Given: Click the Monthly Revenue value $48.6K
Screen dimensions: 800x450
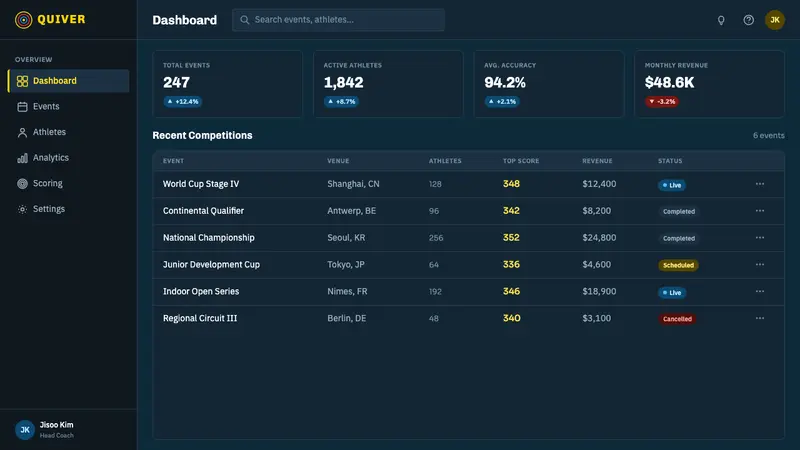Looking at the screenshot, I should [x=669, y=82].
